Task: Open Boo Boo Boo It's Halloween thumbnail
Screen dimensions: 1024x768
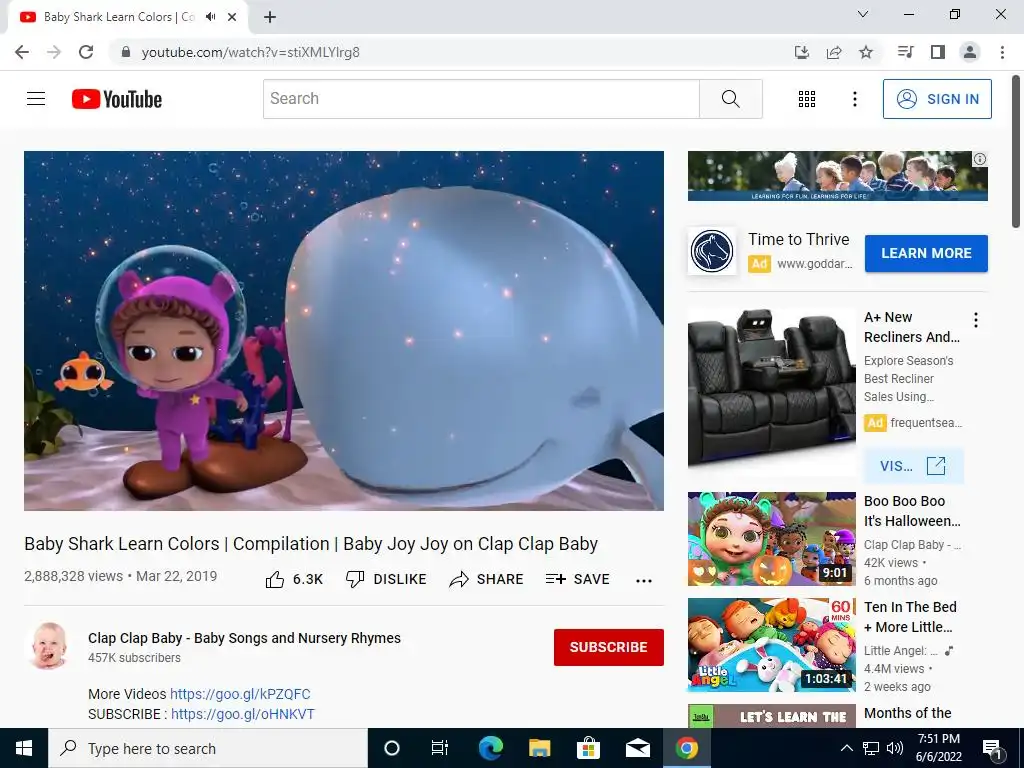Action: click(771, 539)
